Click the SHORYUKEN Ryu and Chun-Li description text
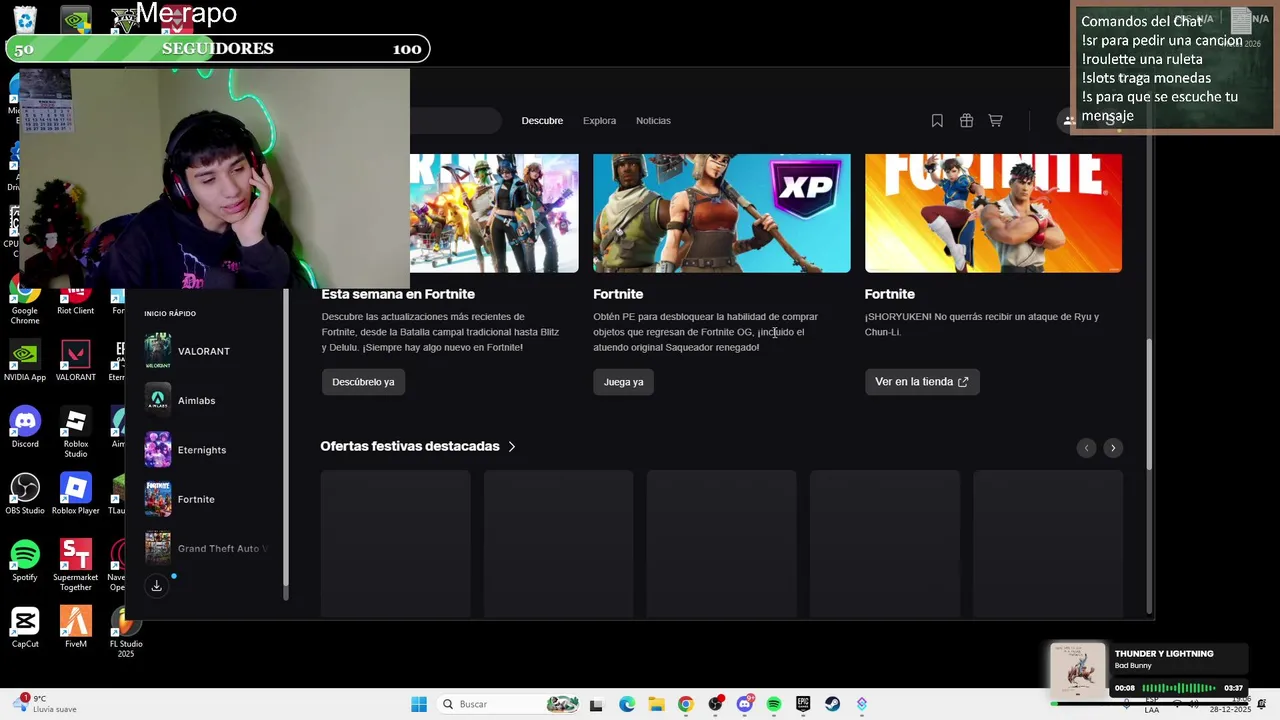 click(x=982, y=324)
